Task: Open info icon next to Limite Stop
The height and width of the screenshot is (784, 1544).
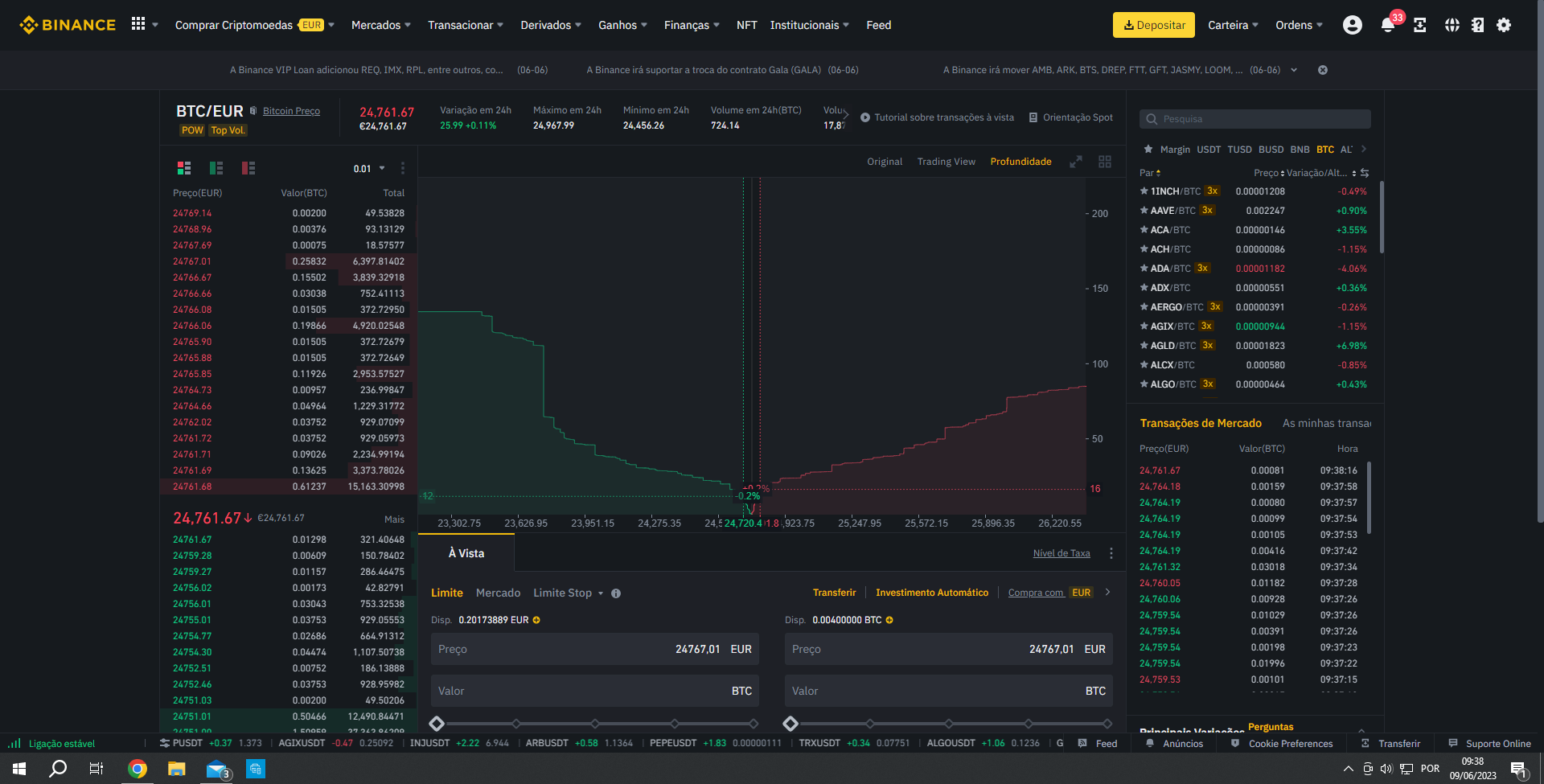Action: 616,593
